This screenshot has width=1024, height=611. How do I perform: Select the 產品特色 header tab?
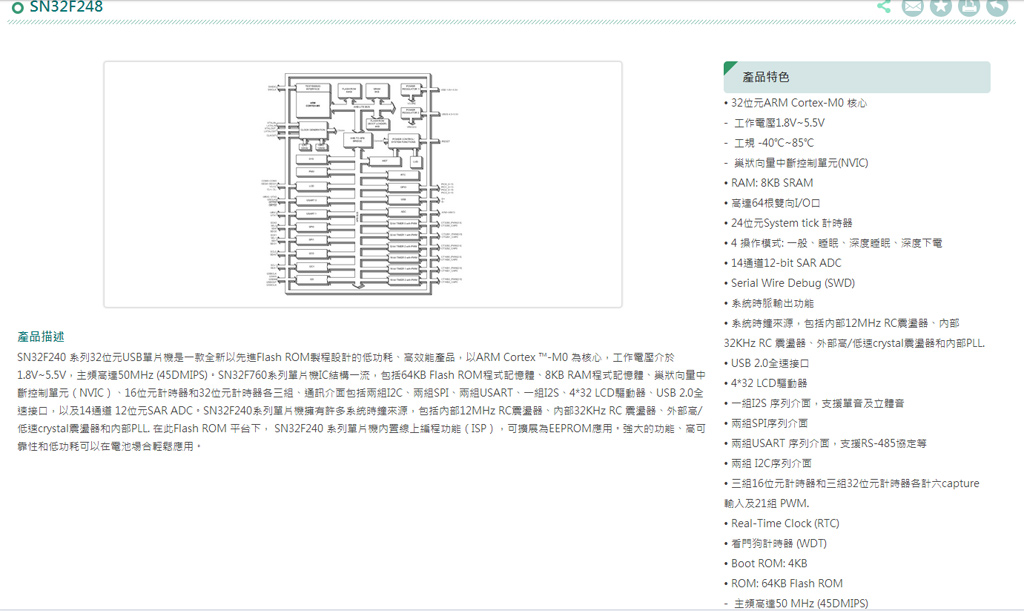point(857,77)
